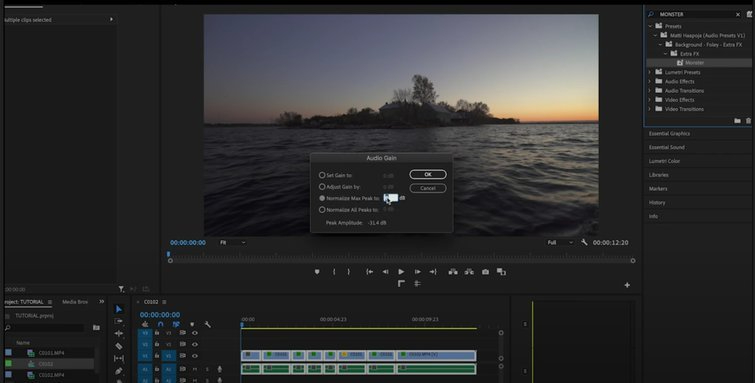The height and width of the screenshot is (383, 755).
Task: Lock the V3 track
Action: (157, 333)
